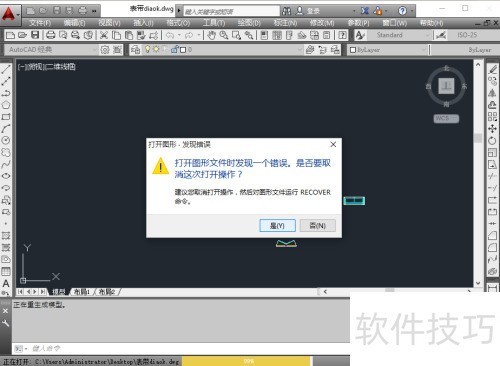Viewport: 500px width, 366px height.
Task: Toggle layer 0 lock icon
Action: [x=174, y=49]
